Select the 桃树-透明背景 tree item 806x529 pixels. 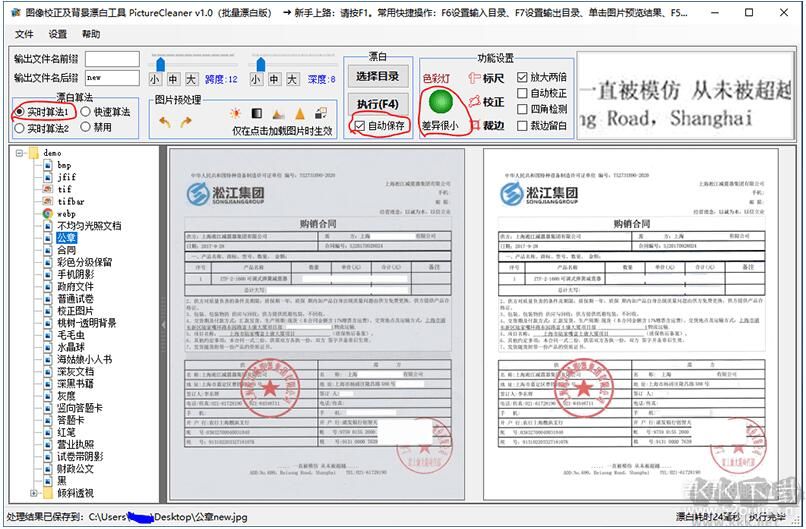pyautogui.click(x=86, y=323)
